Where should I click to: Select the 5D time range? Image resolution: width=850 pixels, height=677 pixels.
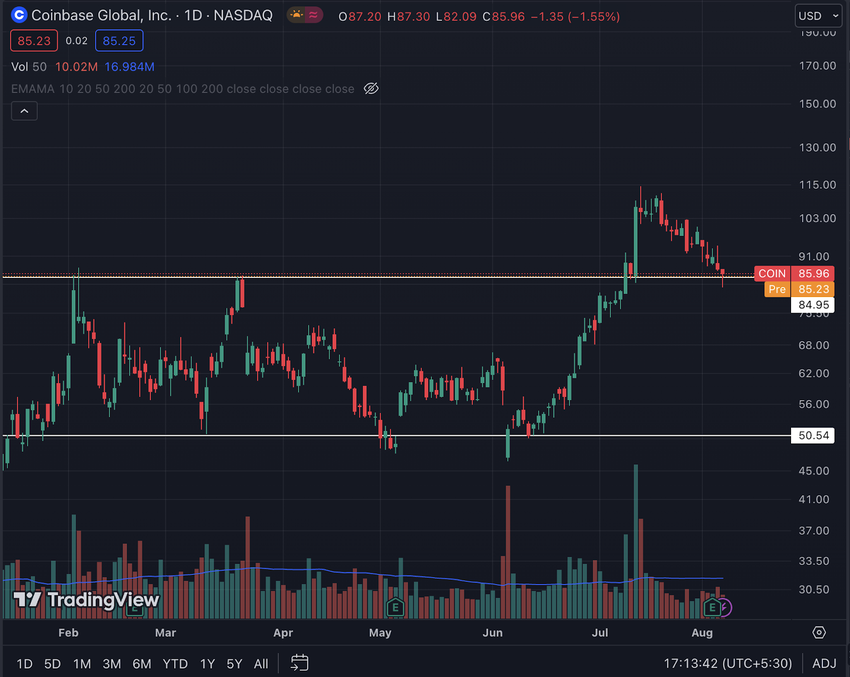click(53, 663)
